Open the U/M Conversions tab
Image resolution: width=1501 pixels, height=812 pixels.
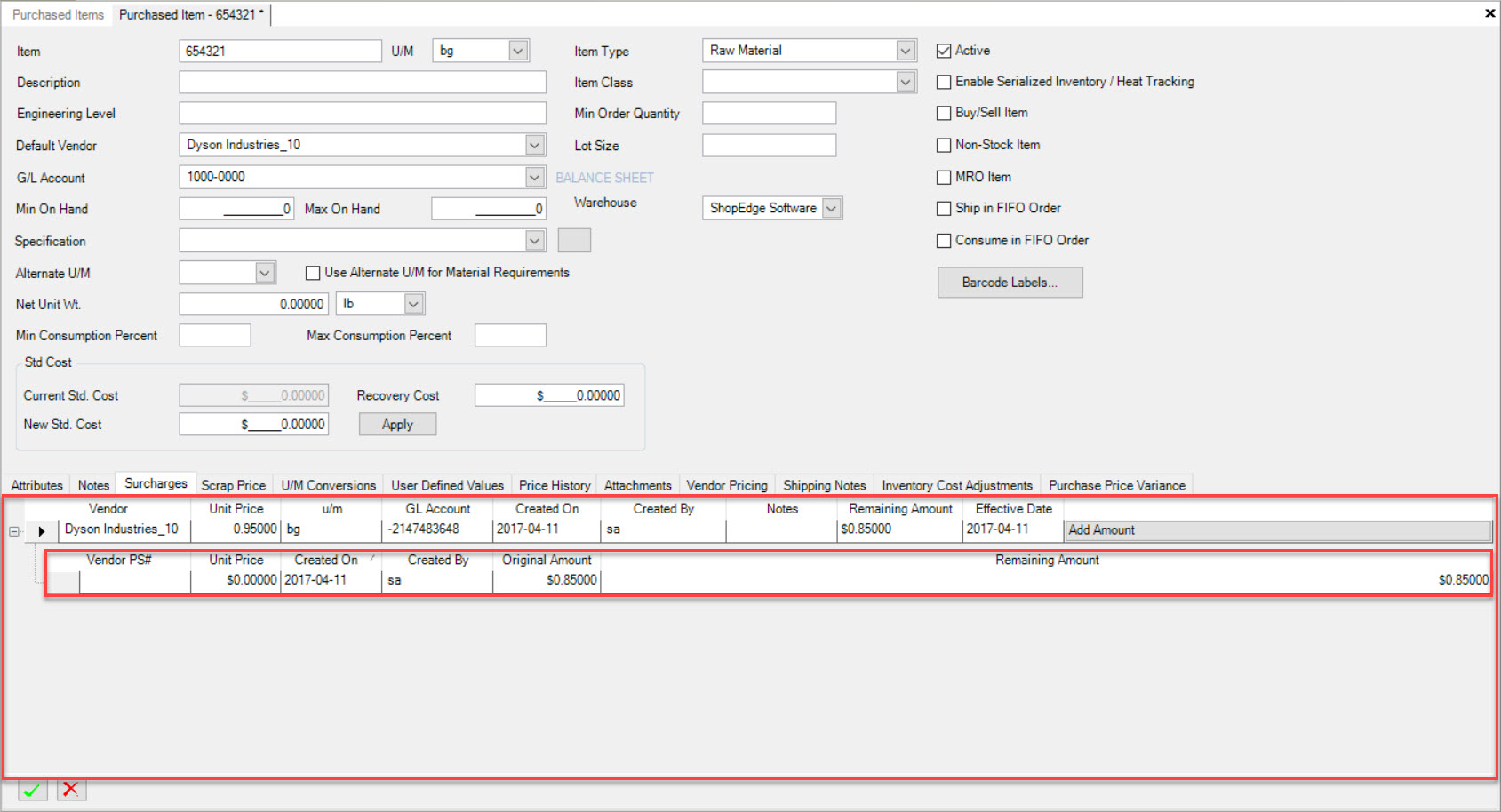coord(329,485)
